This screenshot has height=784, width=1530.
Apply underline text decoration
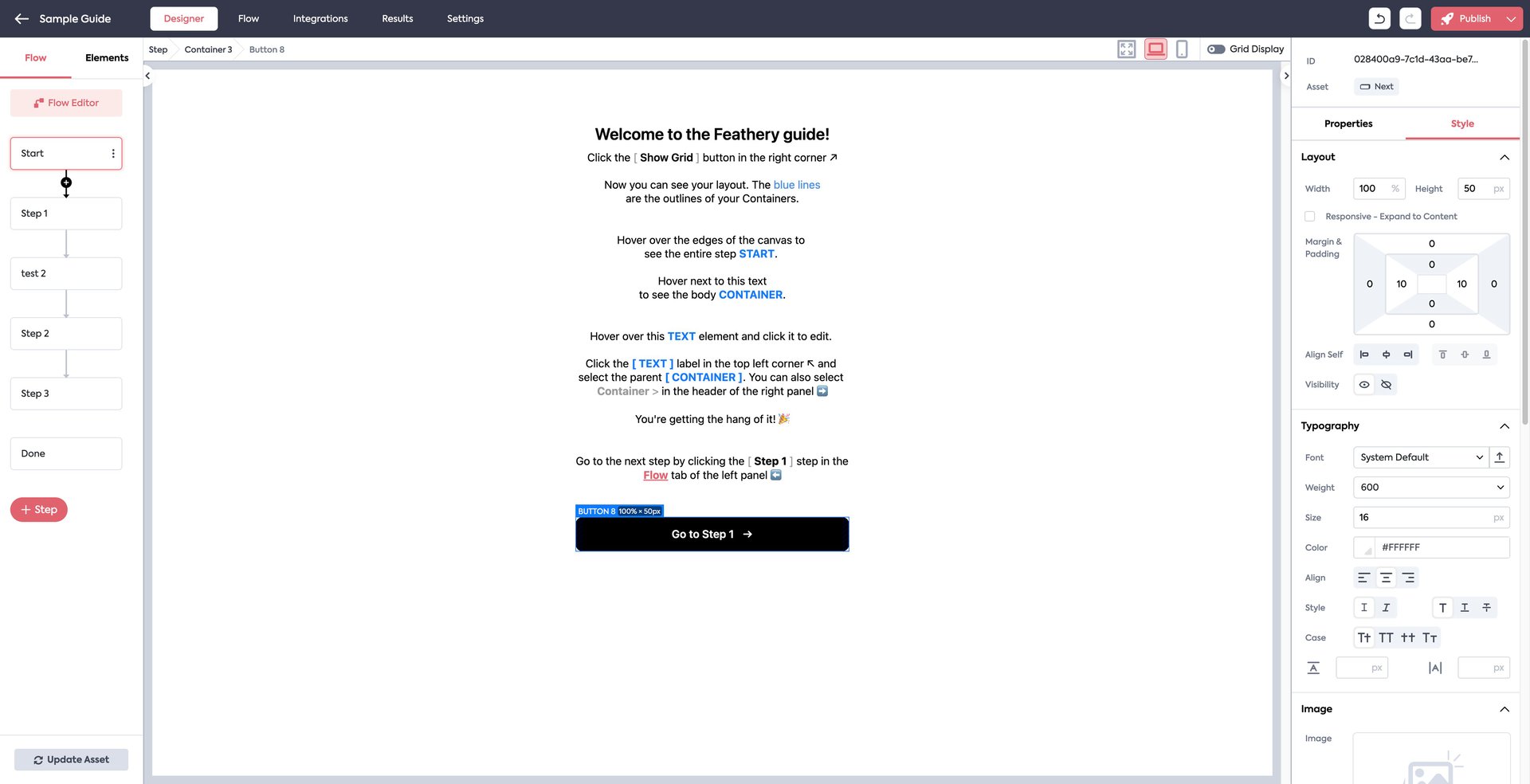click(x=1465, y=608)
